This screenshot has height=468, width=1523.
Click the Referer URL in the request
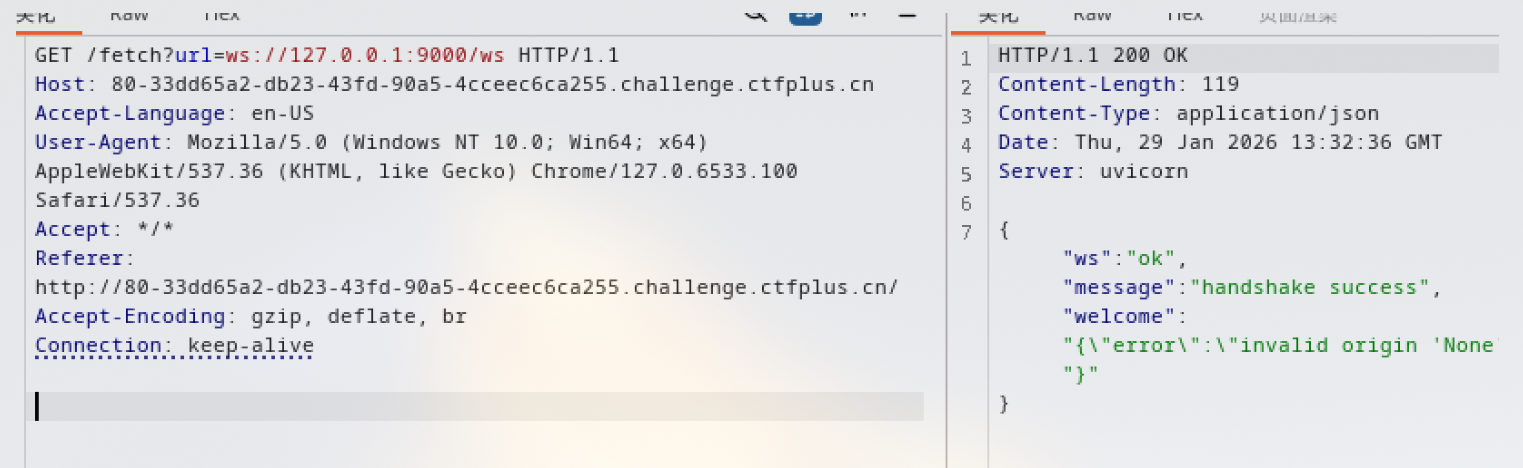coord(467,287)
